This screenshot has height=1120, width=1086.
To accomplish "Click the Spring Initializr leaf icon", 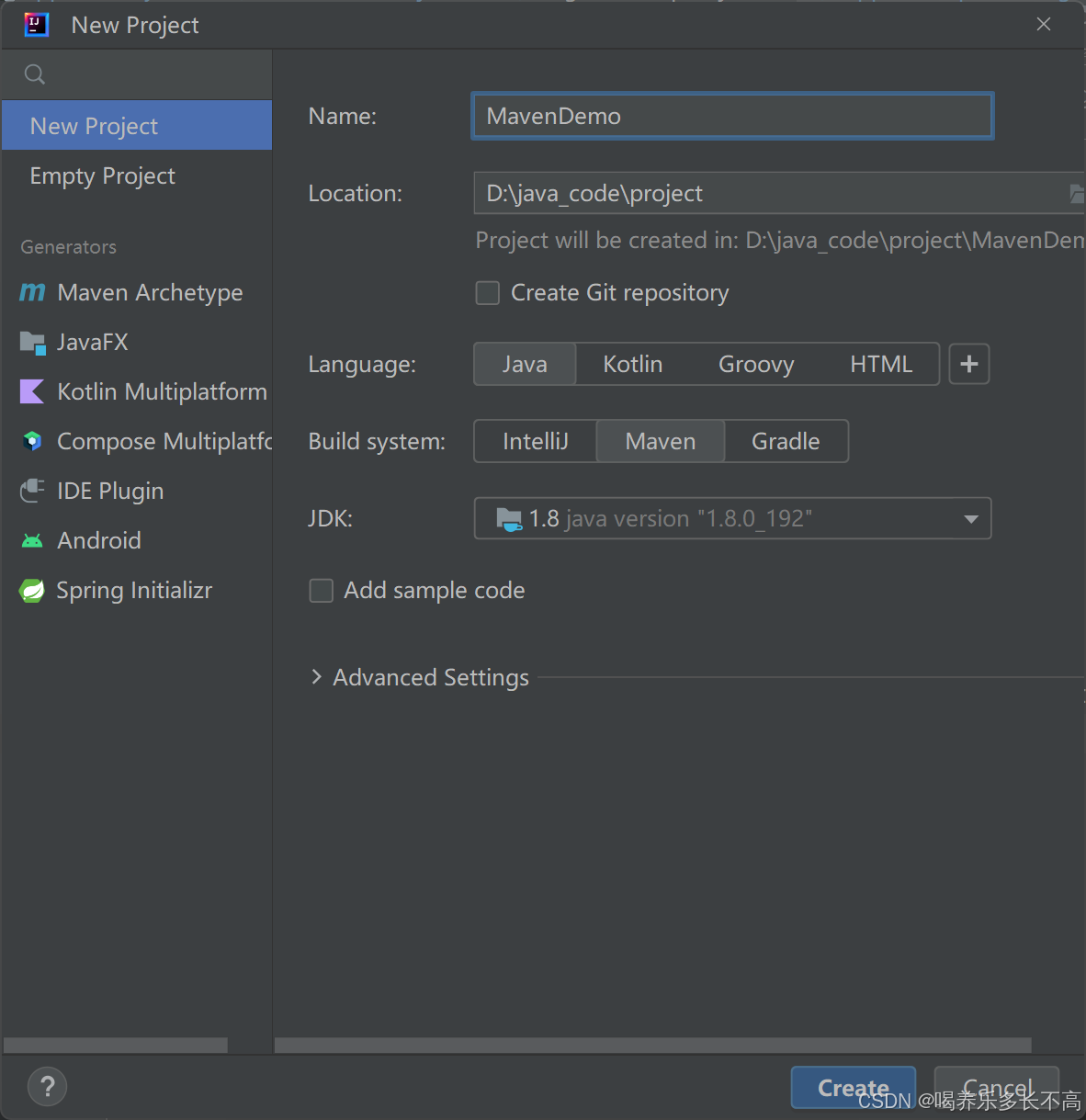I will [32, 591].
